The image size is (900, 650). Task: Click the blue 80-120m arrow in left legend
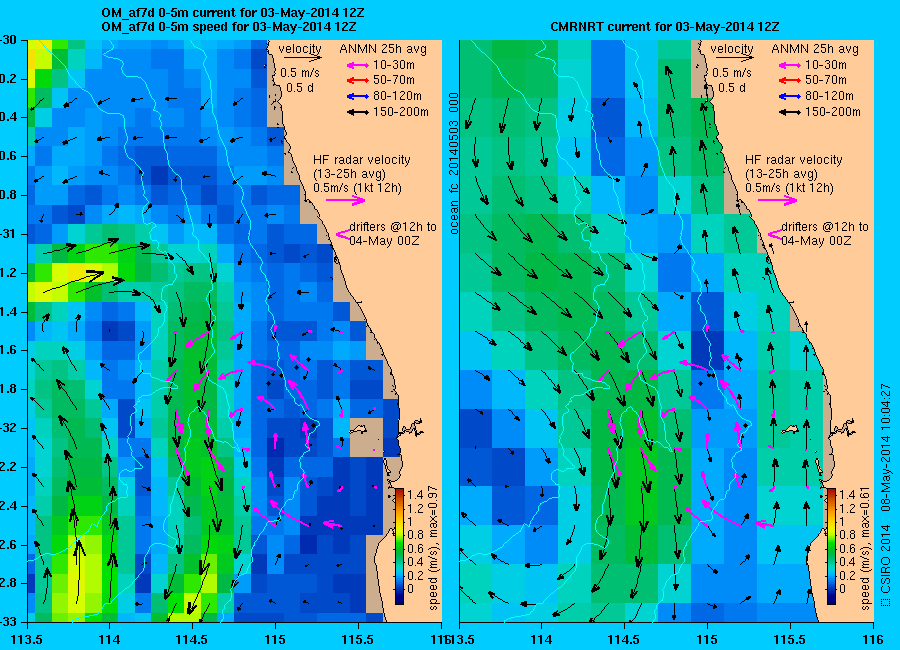tap(357, 96)
